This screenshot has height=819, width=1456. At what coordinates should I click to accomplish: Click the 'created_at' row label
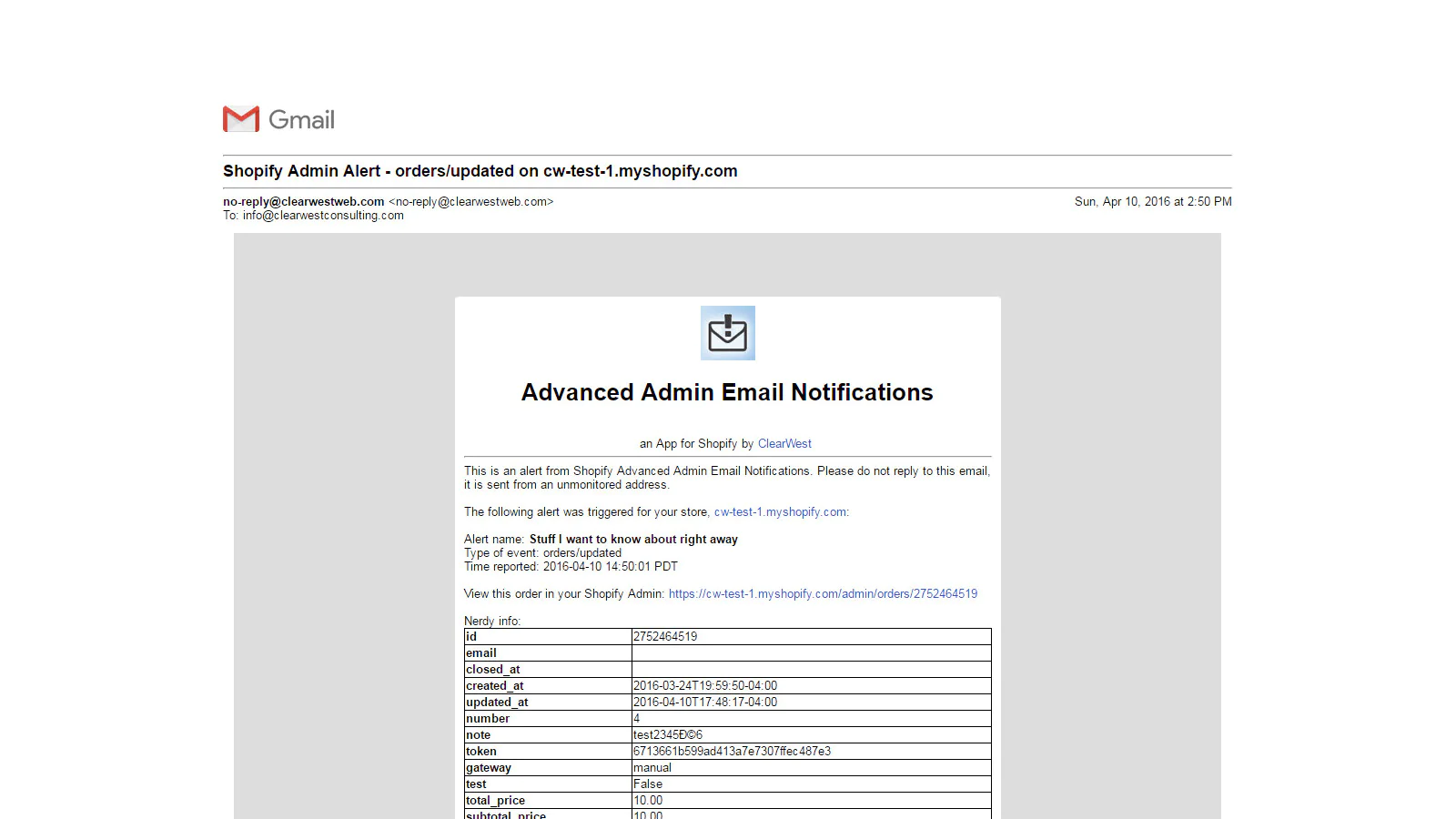point(495,686)
